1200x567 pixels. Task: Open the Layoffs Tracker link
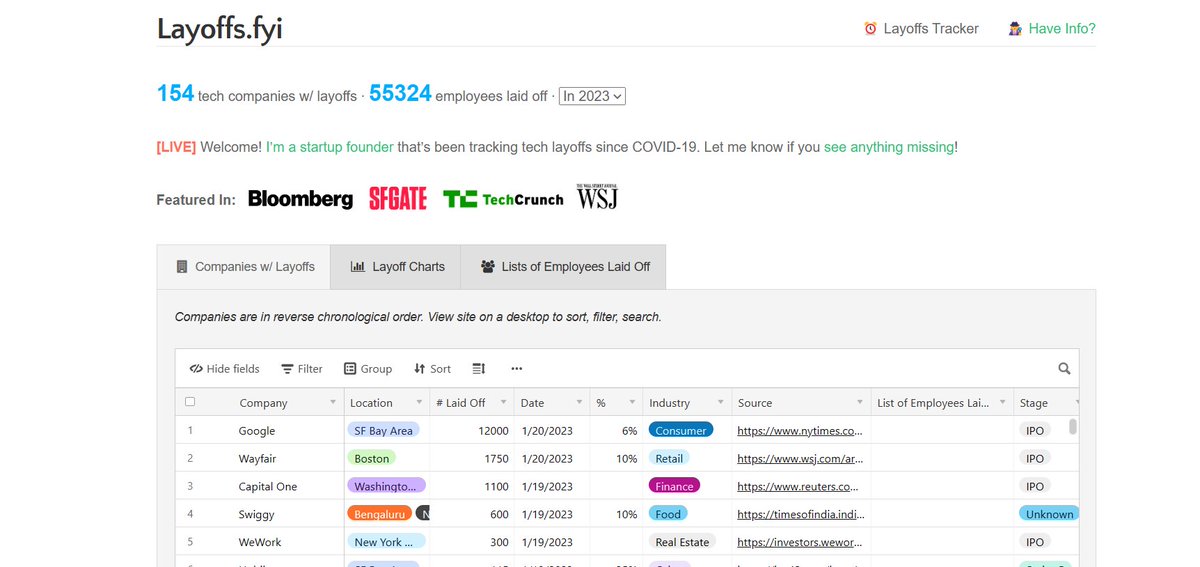(x=931, y=28)
